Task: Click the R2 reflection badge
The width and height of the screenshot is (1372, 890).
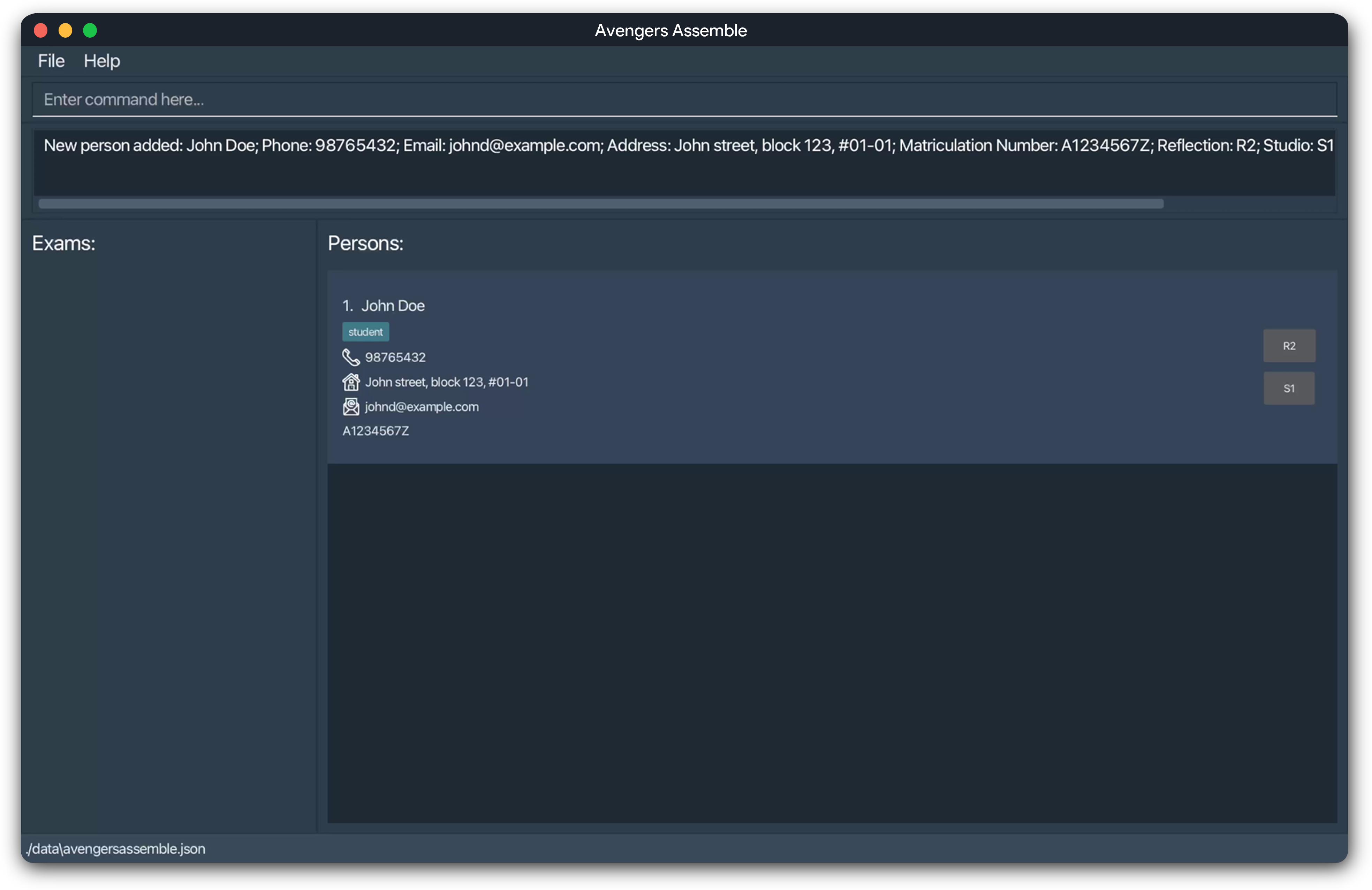Action: (x=1289, y=346)
